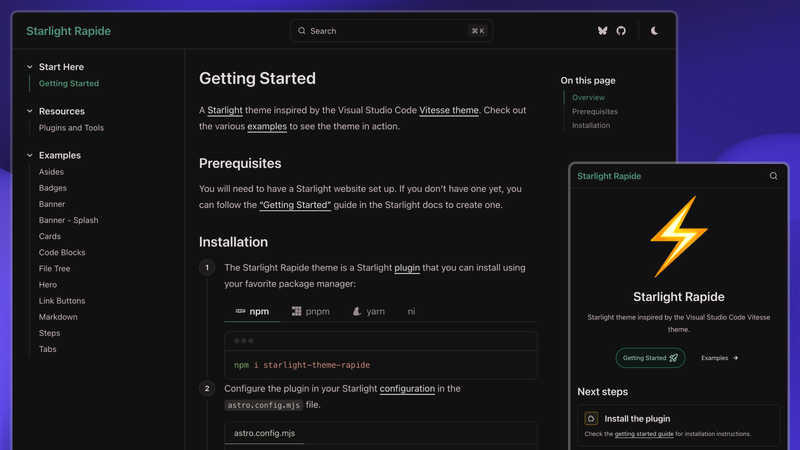Open the Markdown example

58,317
